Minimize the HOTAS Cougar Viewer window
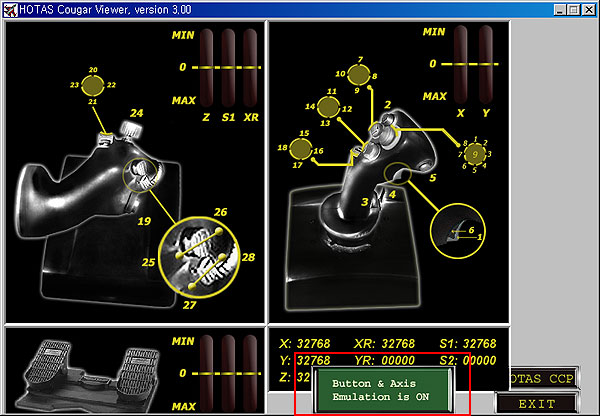Image resolution: width=600 pixels, height=416 pixels. click(560, 10)
